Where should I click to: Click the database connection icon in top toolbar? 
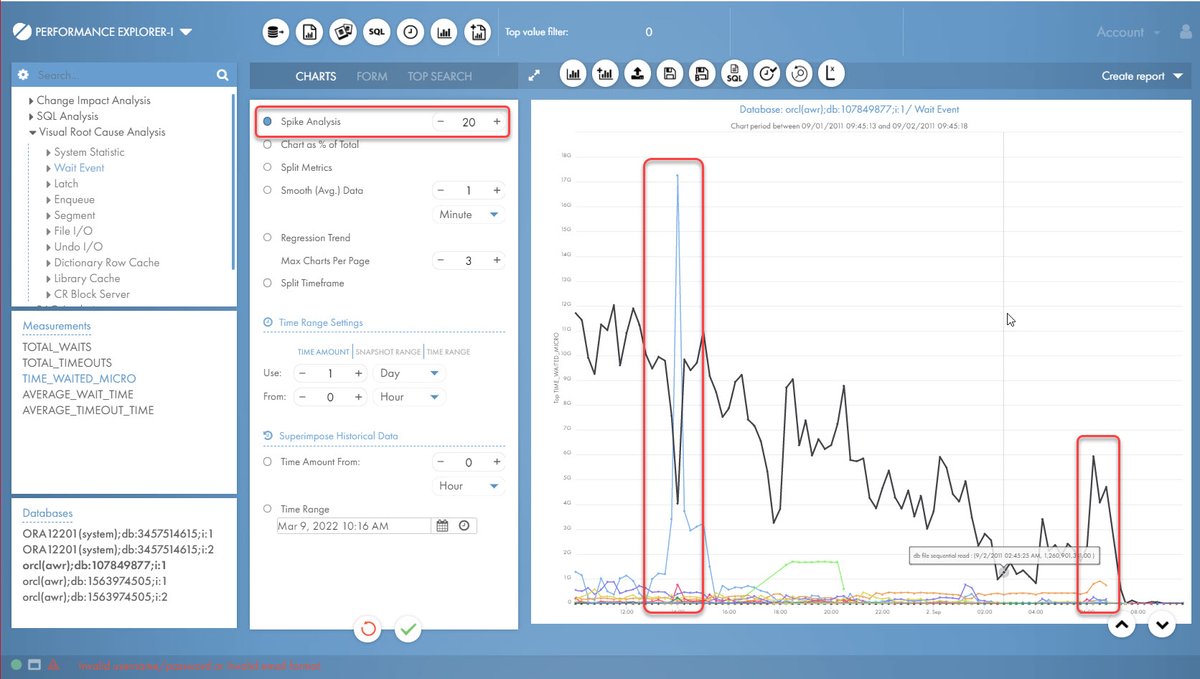276,32
